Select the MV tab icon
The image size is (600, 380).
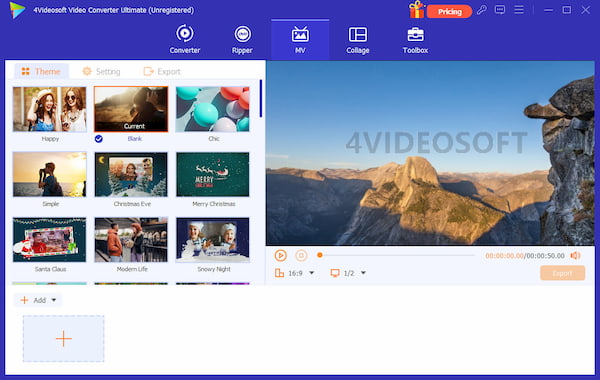click(x=300, y=34)
